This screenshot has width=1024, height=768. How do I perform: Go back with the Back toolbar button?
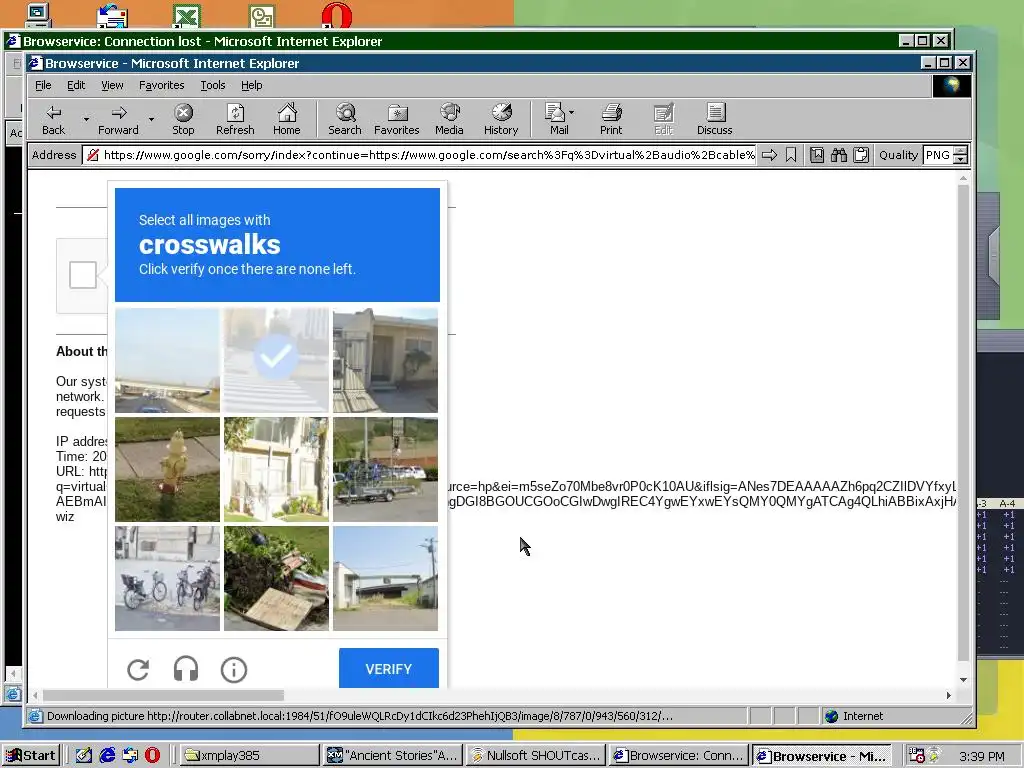(x=54, y=120)
